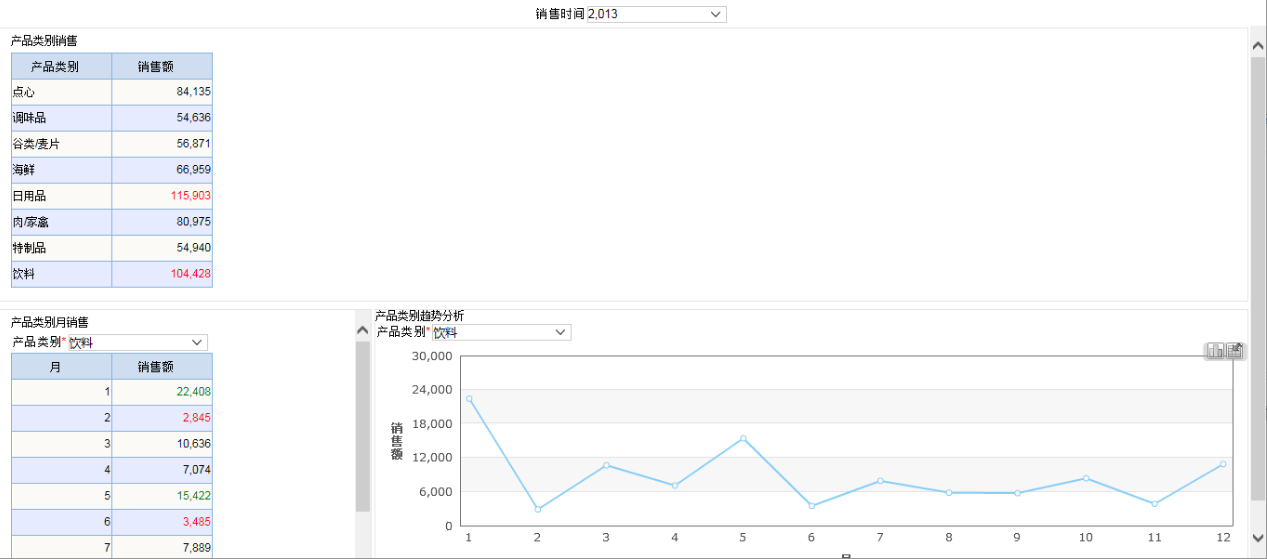
Task: Select the 肉/家禽 category row
Action: (62, 222)
